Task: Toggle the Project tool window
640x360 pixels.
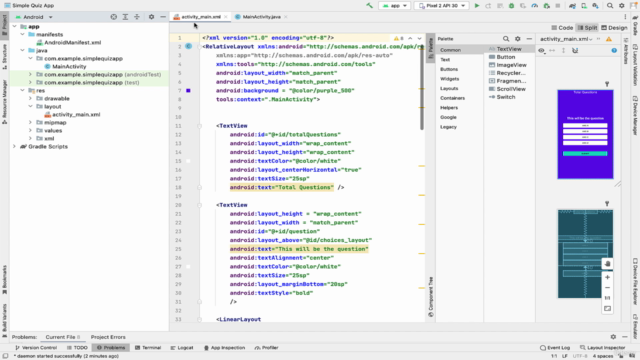Action: tap(4, 25)
